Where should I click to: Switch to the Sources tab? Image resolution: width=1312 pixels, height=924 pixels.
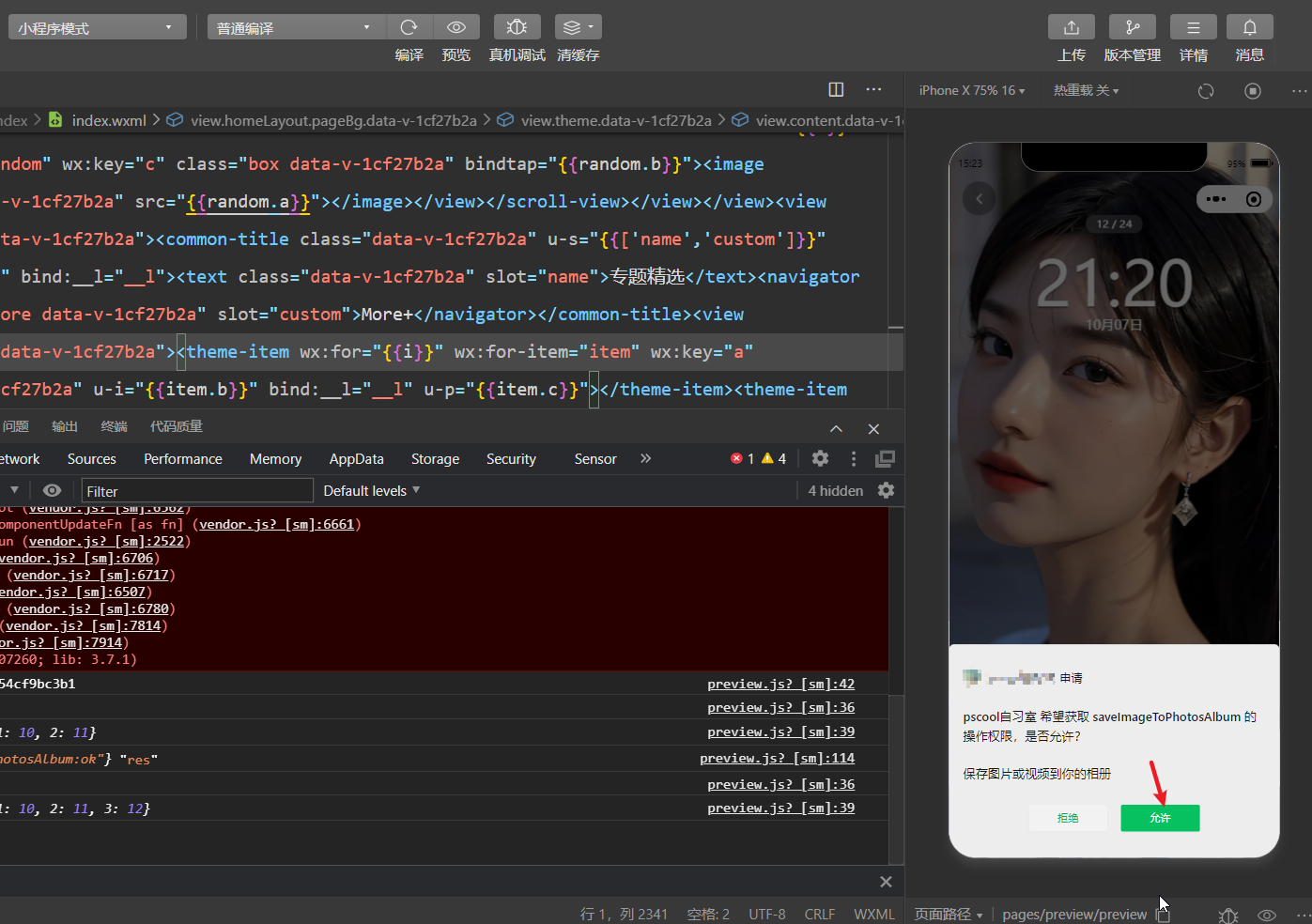click(92, 459)
